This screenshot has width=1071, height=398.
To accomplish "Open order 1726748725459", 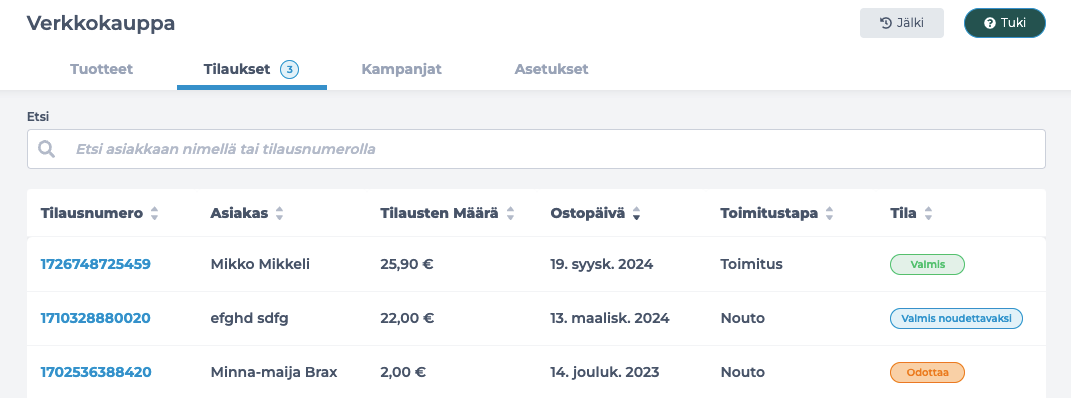I will 96,264.
